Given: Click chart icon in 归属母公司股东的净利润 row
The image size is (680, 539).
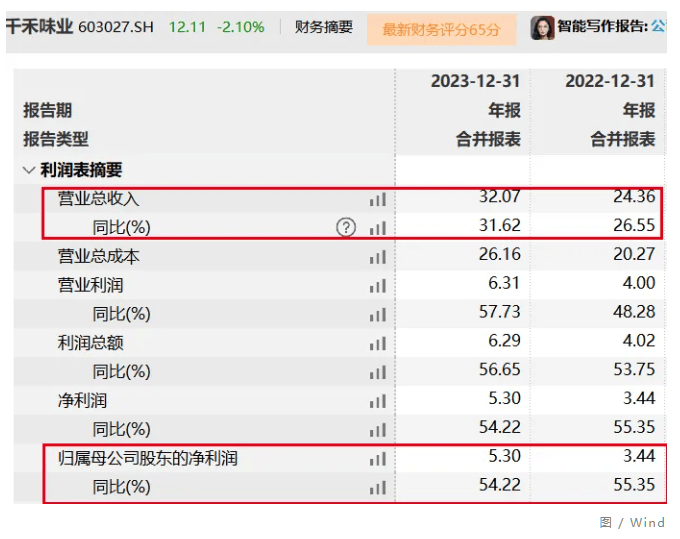Looking at the screenshot, I should click(x=378, y=459).
